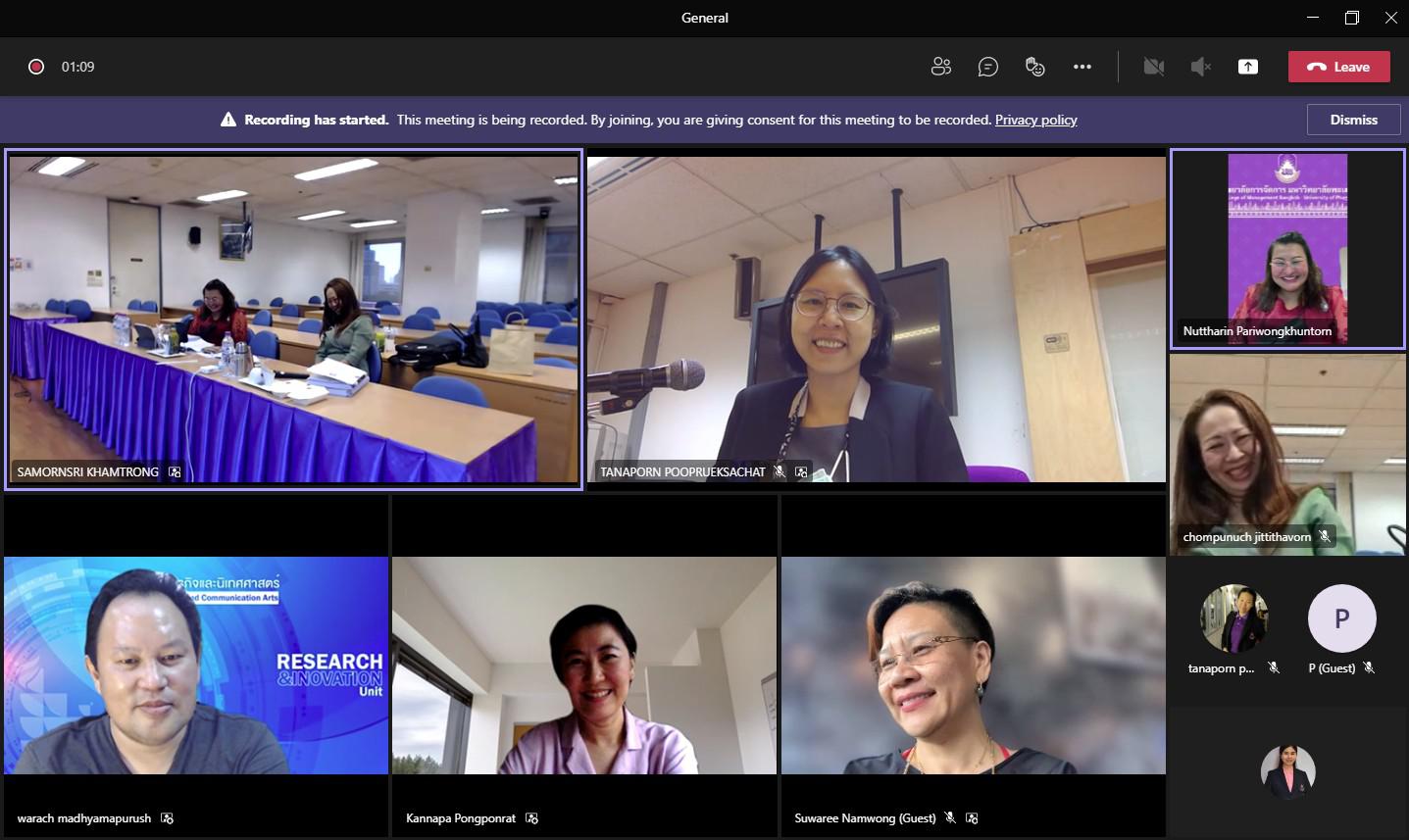This screenshot has width=1409, height=840.
Task: Click the General window title
Action: click(705, 18)
